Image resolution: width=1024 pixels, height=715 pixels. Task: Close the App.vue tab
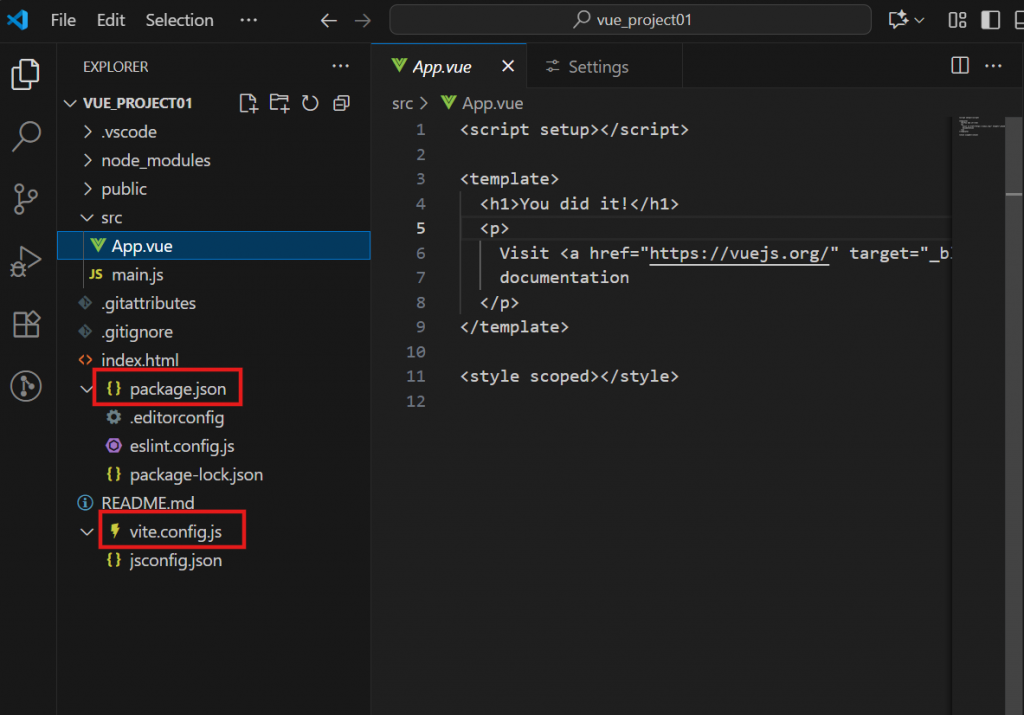click(x=507, y=66)
